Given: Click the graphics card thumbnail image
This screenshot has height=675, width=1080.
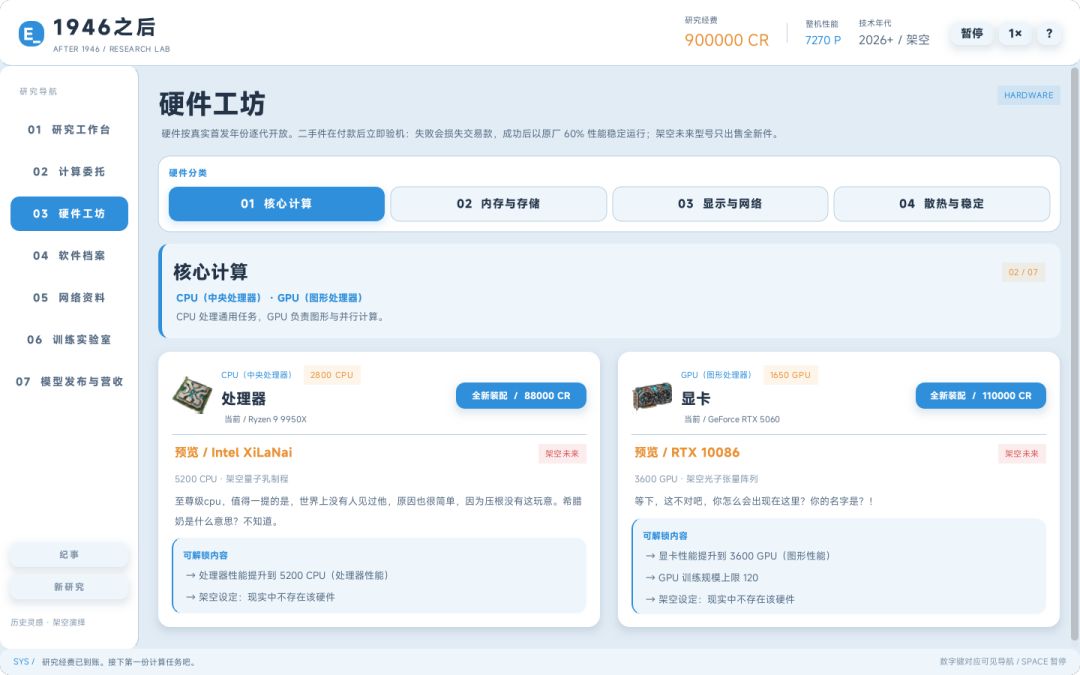Looking at the screenshot, I should (x=652, y=396).
